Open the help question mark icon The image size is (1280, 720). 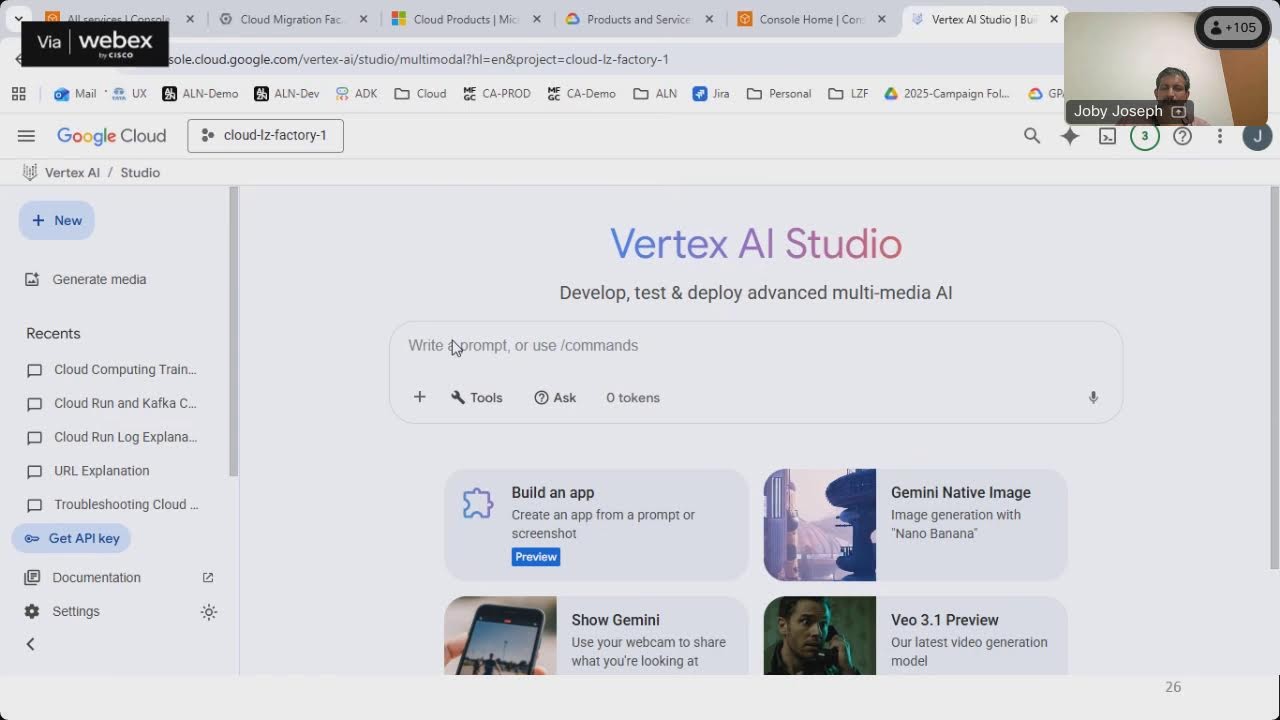coord(1182,136)
